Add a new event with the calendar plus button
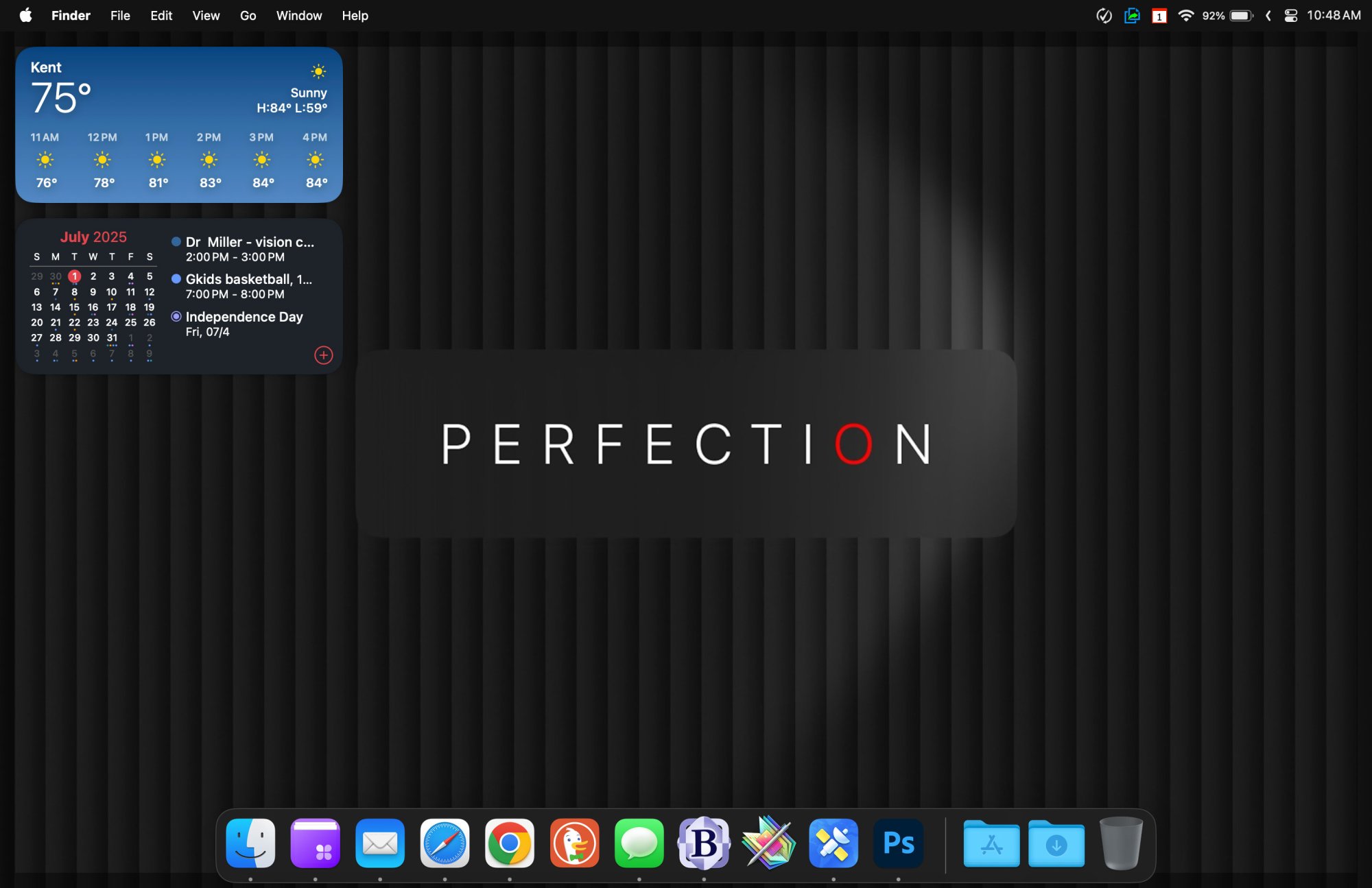Image resolution: width=1372 pixels, height=888 pixels. (x=323, y=355)
